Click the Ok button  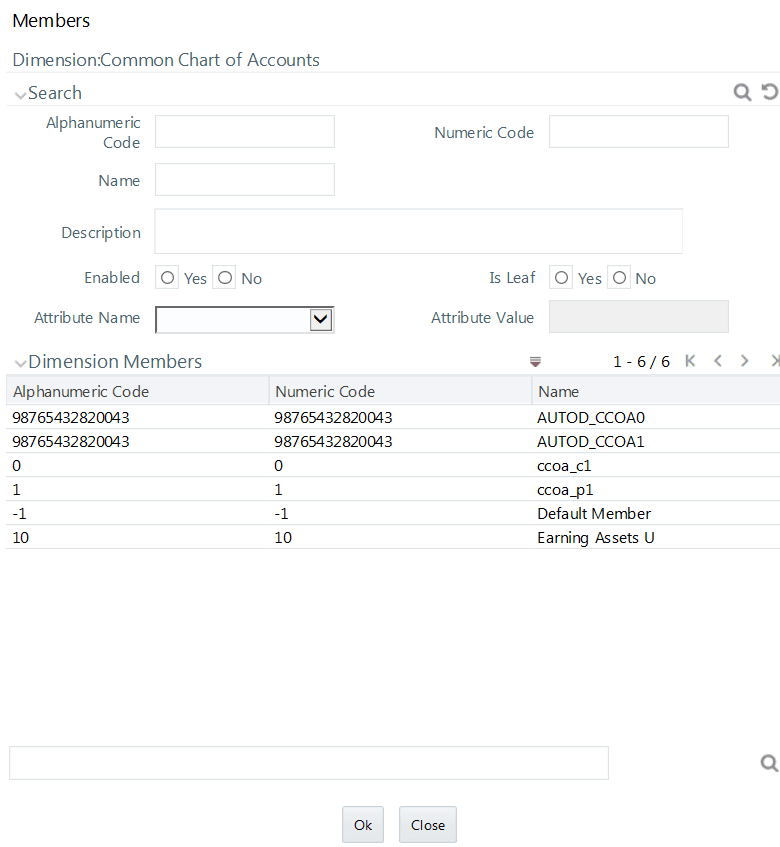pos(362,825)
